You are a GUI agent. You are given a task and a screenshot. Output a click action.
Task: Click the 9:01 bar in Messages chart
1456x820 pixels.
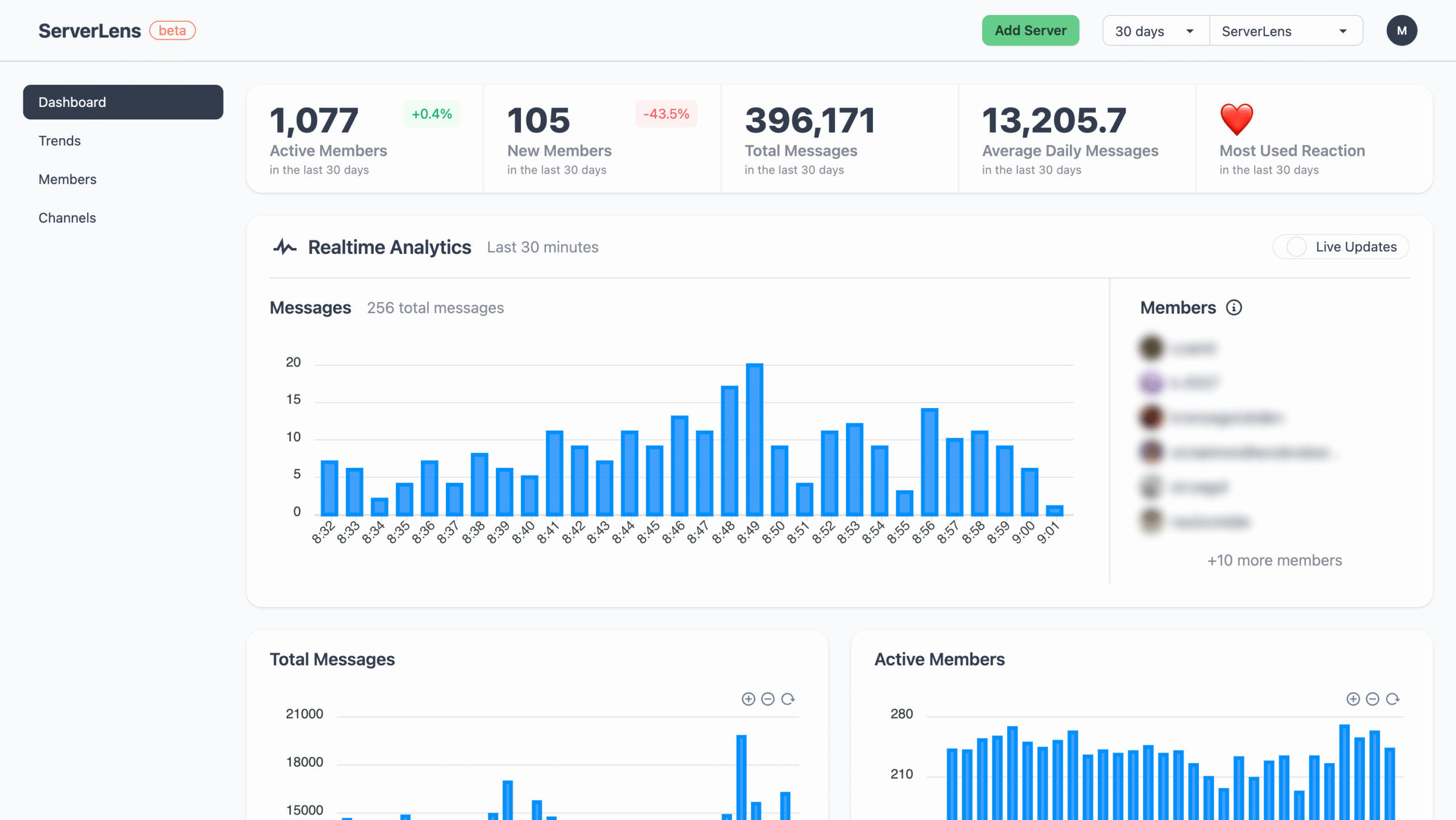pyautogui.click(x=1054, y=510)
